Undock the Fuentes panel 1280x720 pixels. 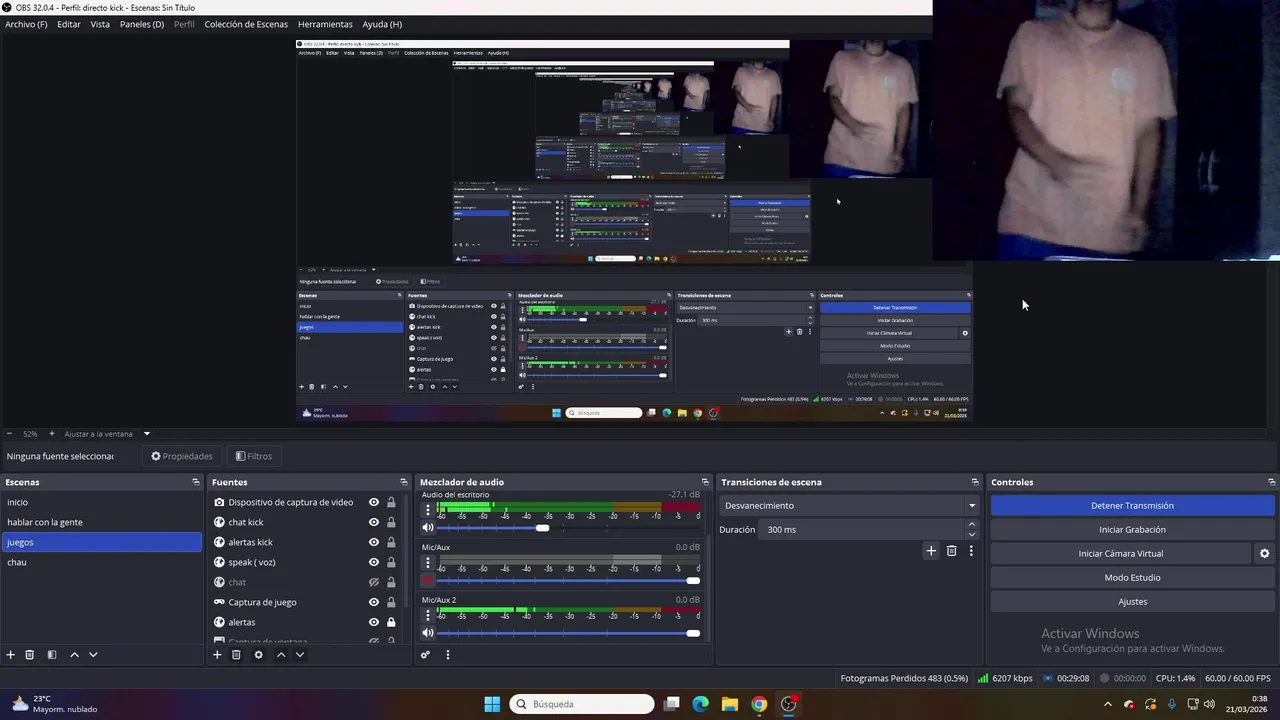[x=404, y=482]
